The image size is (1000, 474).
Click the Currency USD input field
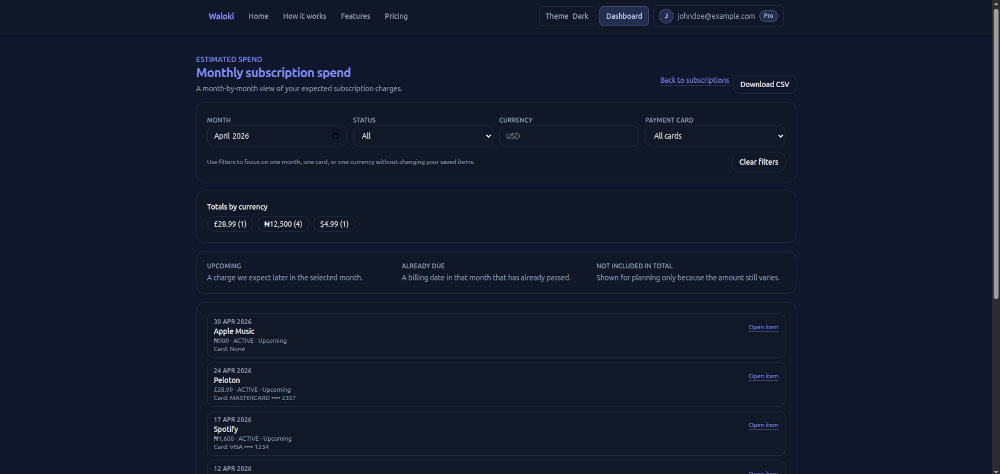pos(568,136)
